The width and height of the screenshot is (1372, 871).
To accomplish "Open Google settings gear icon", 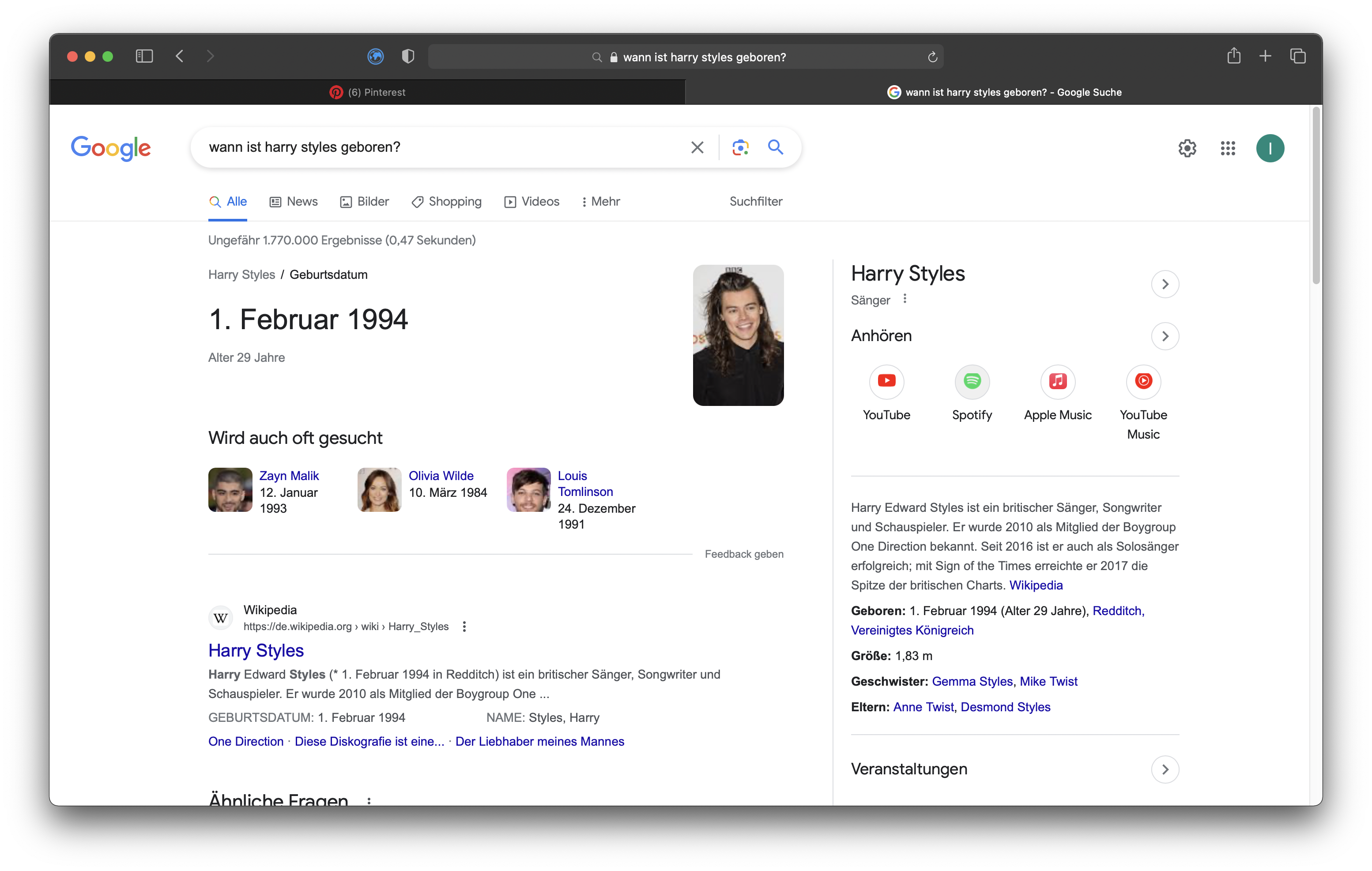I will coord(1187,148).
